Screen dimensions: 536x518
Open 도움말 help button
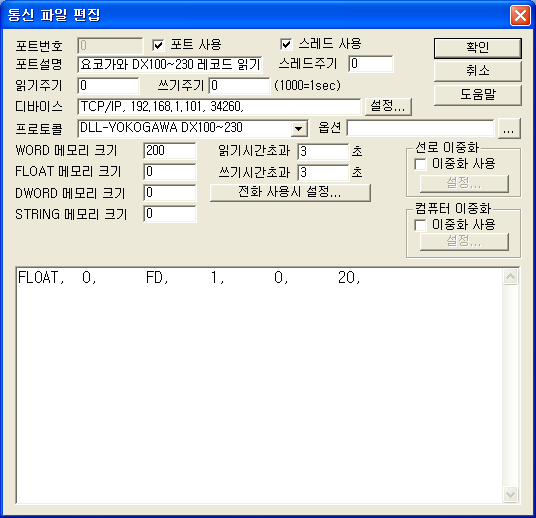[x=478, y=94]
